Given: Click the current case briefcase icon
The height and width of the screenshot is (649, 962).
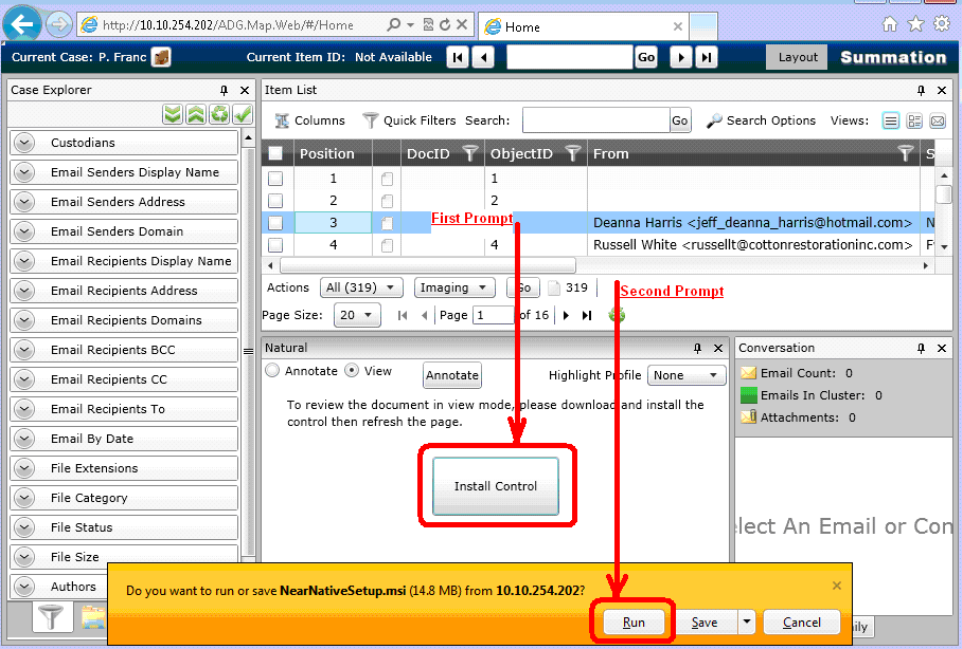Looking at the screenshot, I should (161, 57).
